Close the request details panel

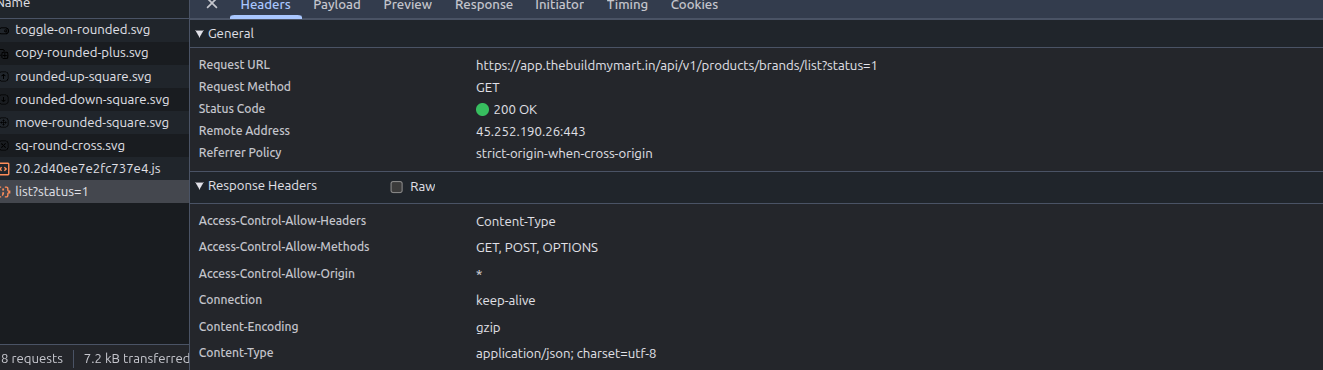[211, 5]
